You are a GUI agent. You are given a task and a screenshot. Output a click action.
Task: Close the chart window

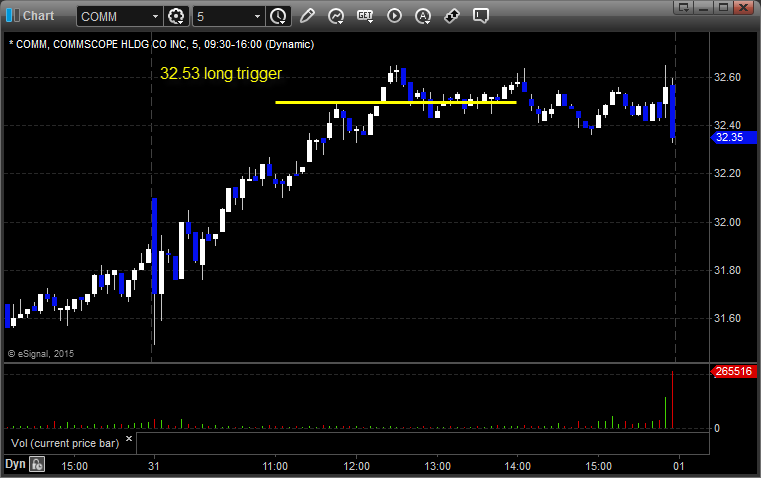(743, 7)
